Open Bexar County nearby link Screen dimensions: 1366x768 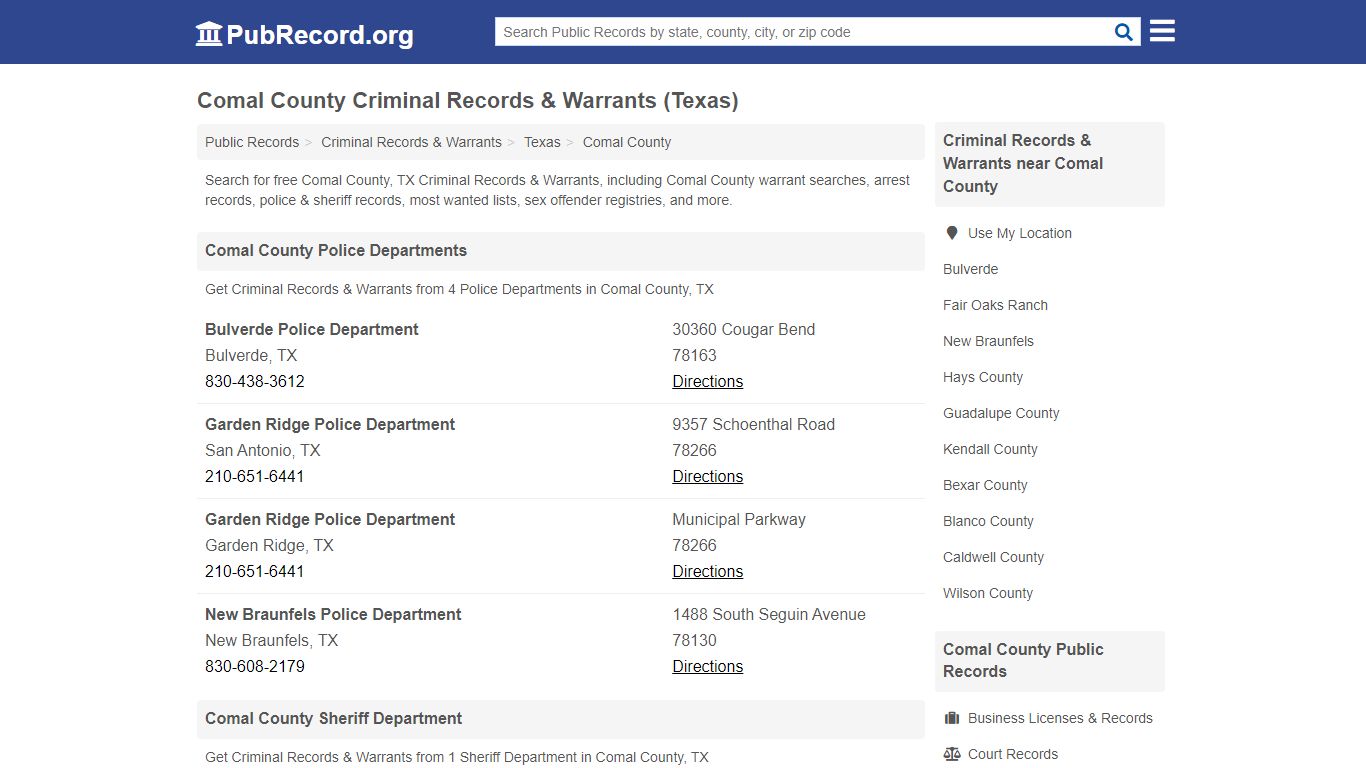pyautogui.click(x=985, y=485)
